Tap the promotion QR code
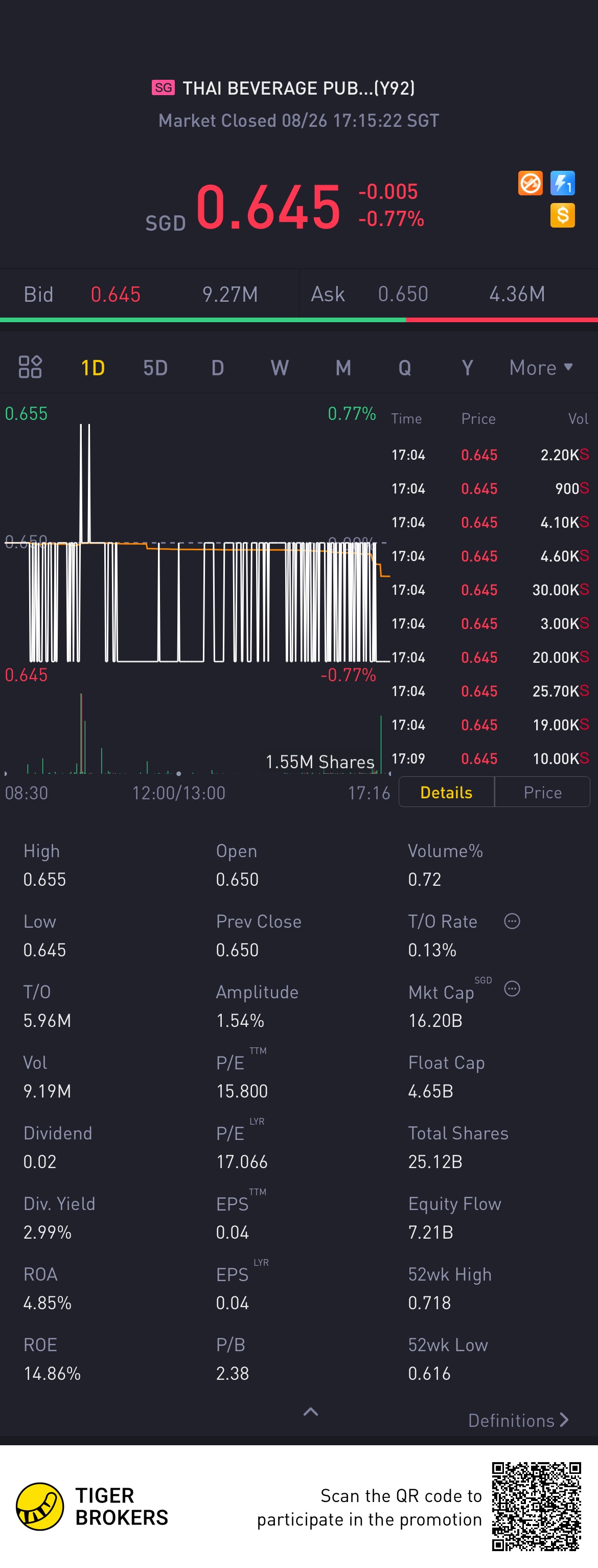Viewport: 598px width, 1568px height. click(x=536, y=1507)
